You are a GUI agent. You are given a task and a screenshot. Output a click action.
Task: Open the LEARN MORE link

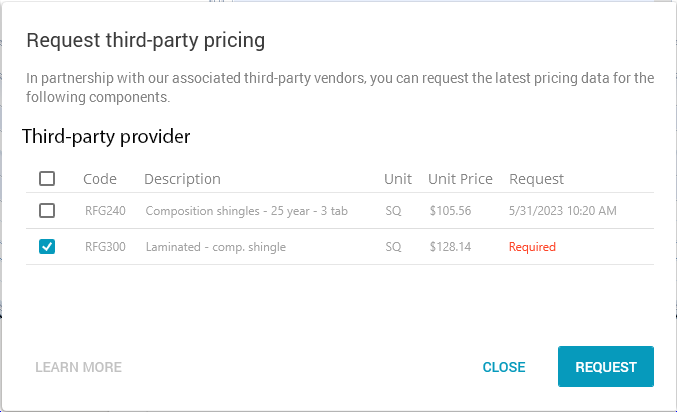[x=78, y=367]
